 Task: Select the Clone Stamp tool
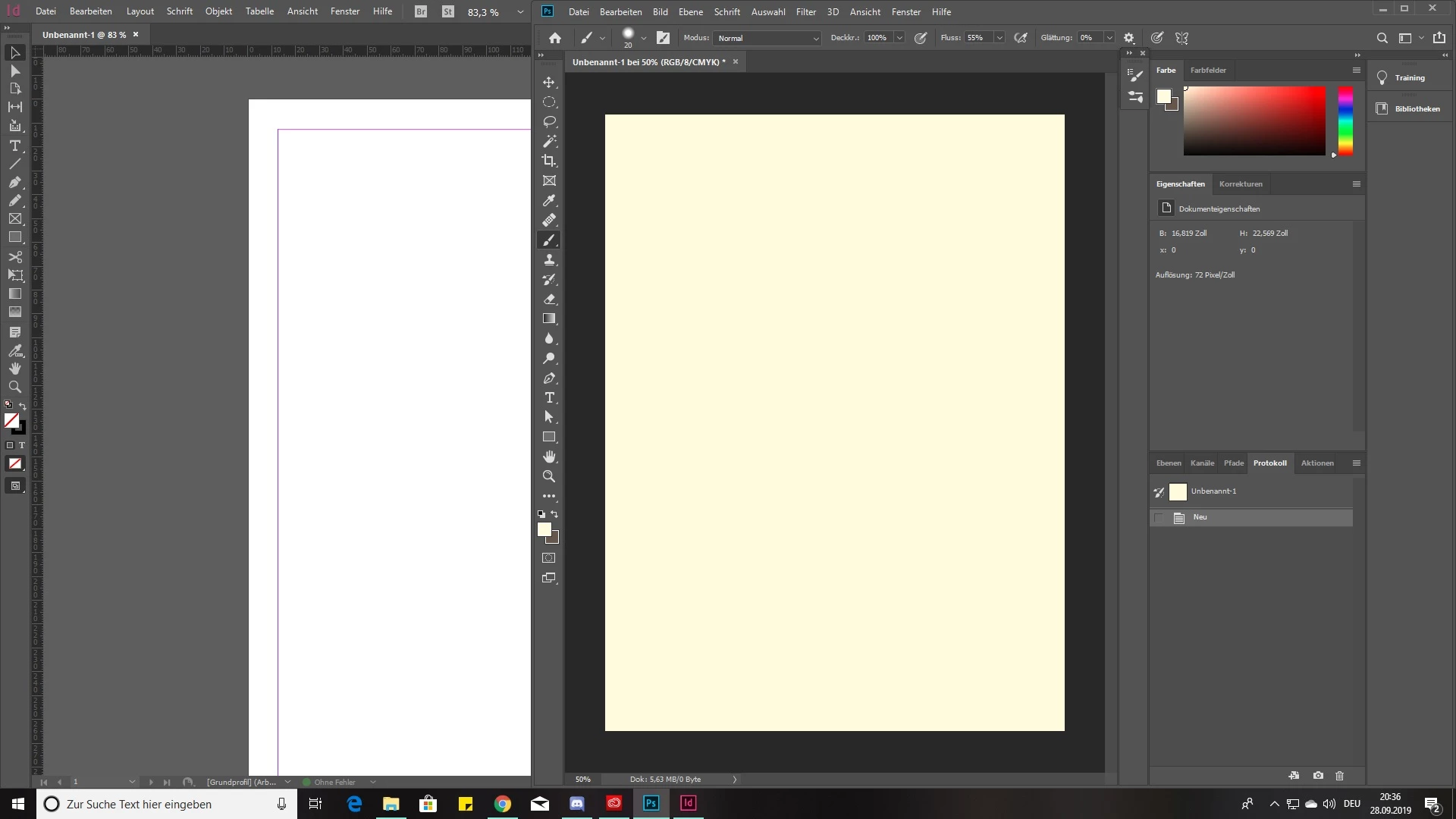point(549,259)
